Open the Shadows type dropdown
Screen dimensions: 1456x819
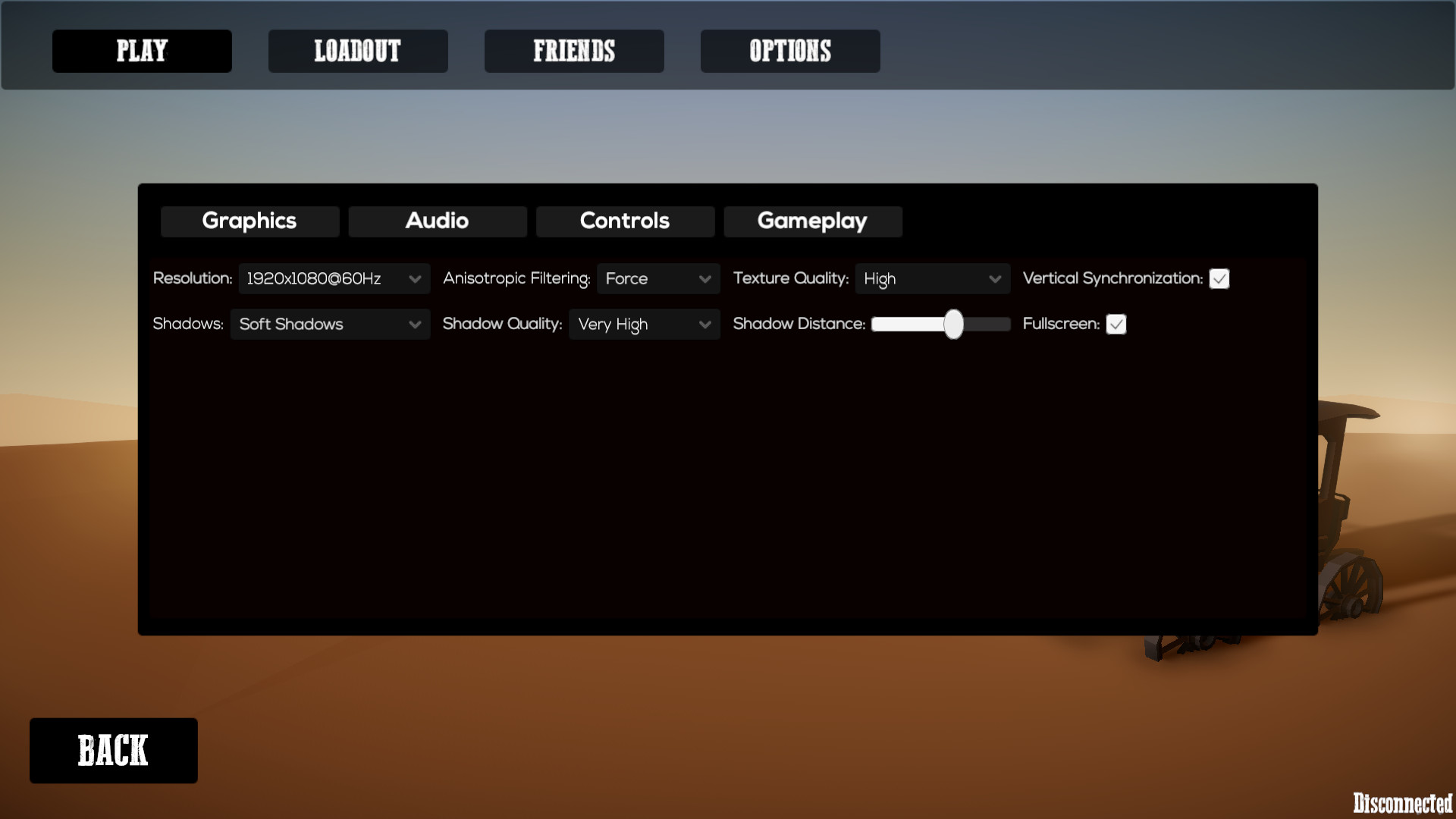[330, 324]
